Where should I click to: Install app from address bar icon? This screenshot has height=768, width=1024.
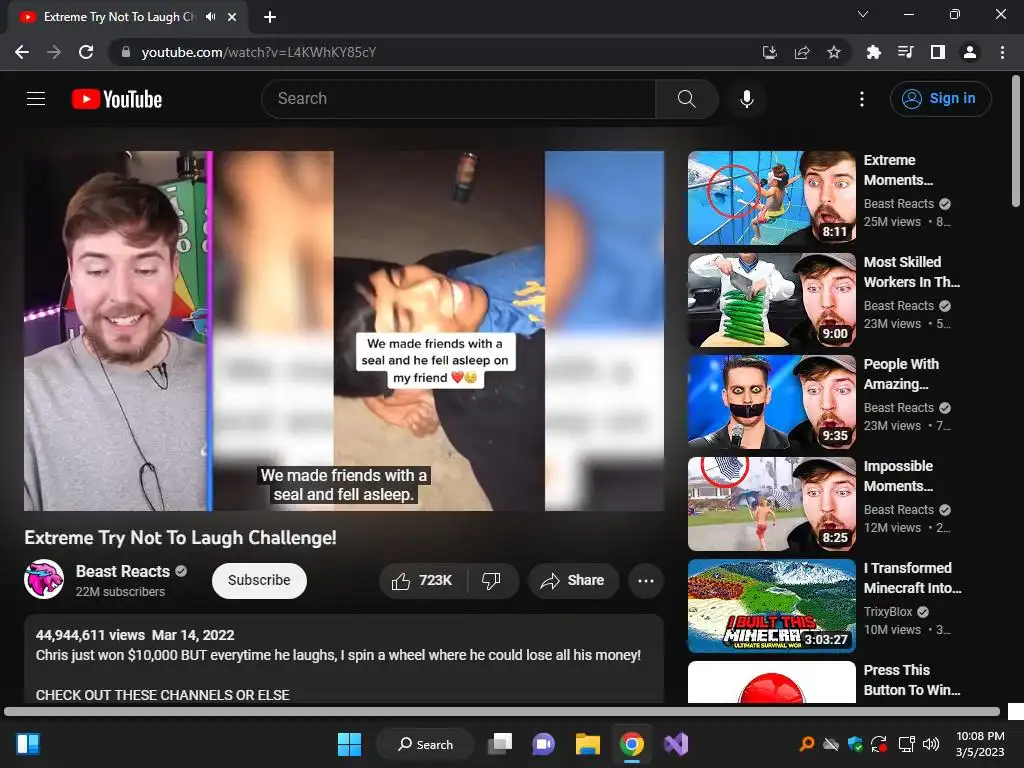coord(769,52)
